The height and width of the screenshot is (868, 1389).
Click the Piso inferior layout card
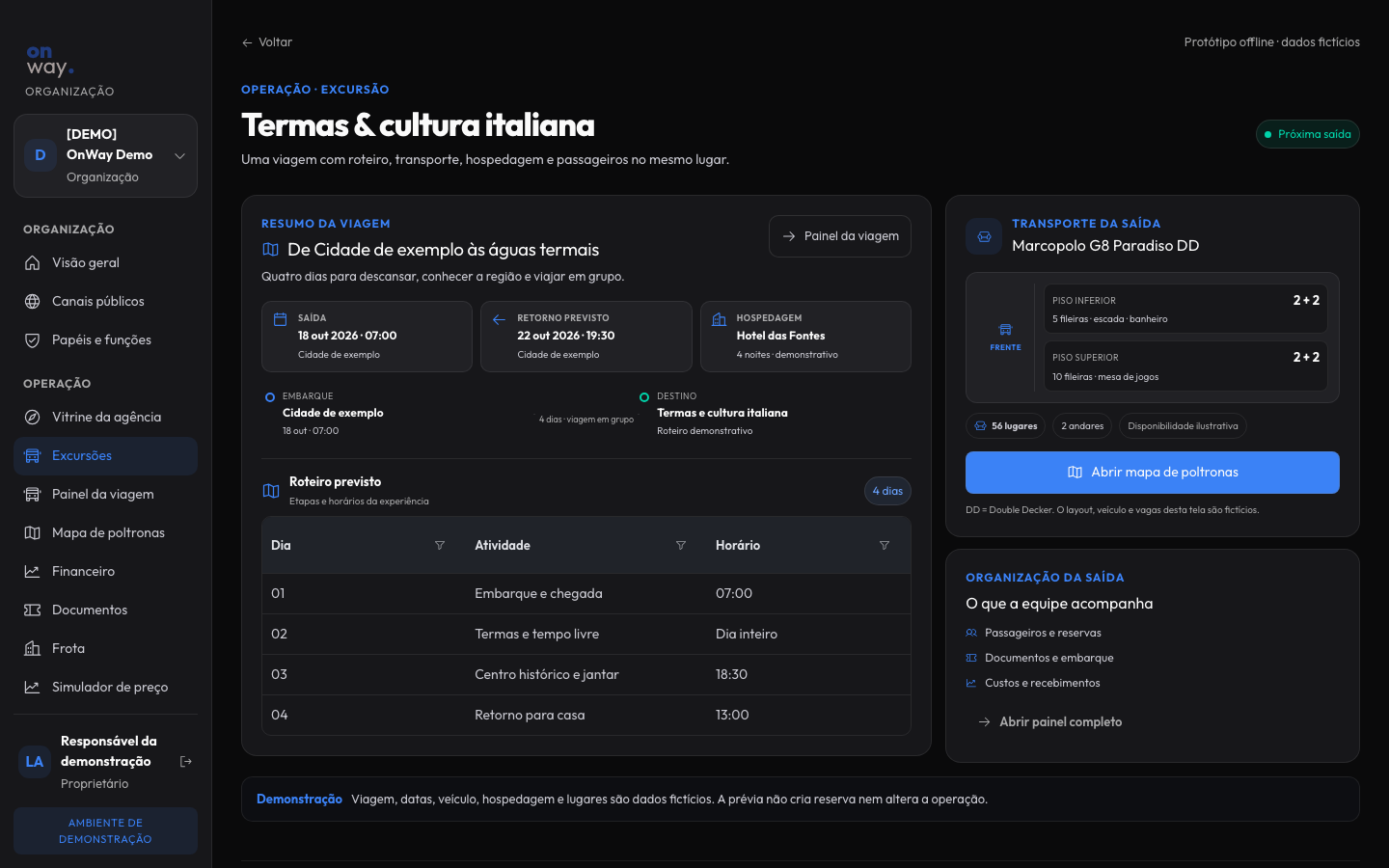coord(1185,309)
